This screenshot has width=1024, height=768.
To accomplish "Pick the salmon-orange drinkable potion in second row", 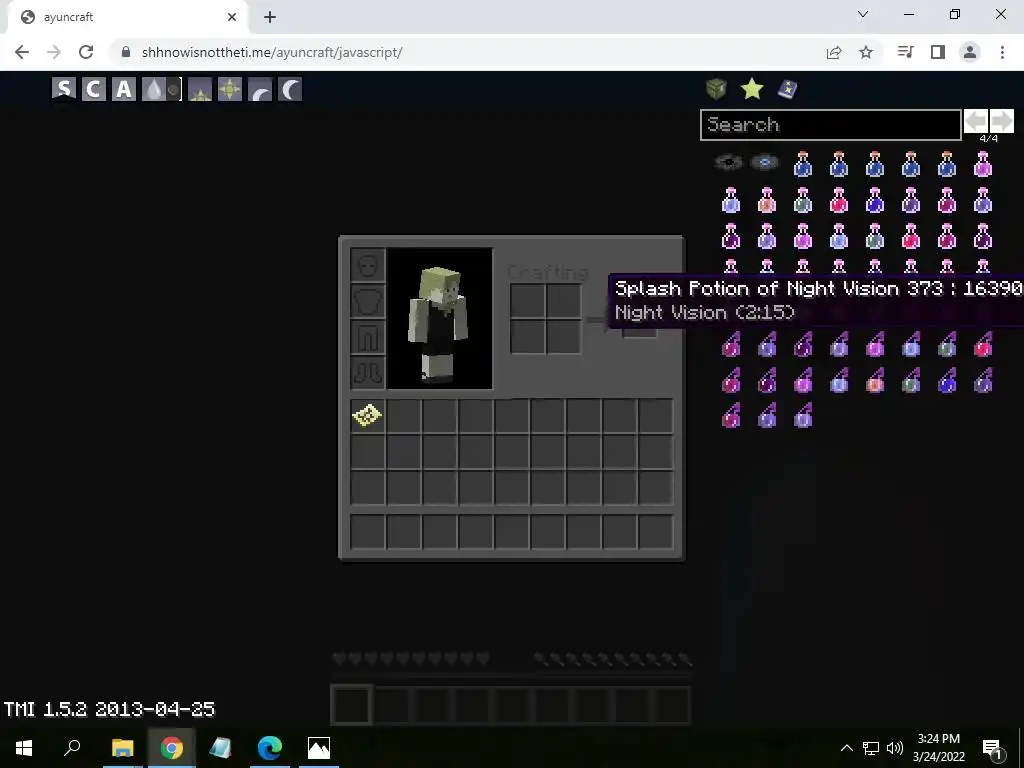I will pyautogui.click(x=767, y=200).
